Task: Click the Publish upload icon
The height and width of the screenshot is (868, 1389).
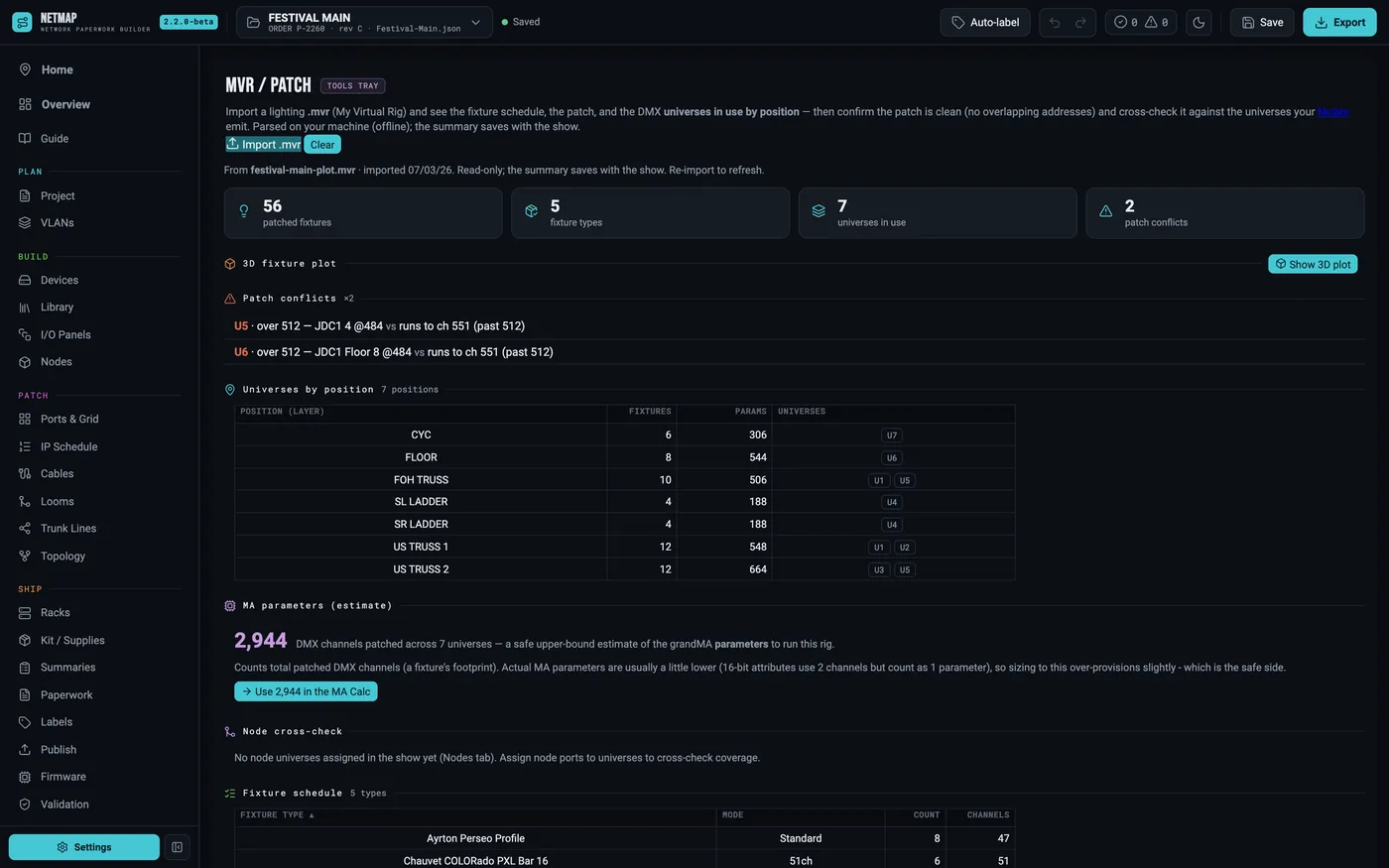Action: click(x=25, y=749)
